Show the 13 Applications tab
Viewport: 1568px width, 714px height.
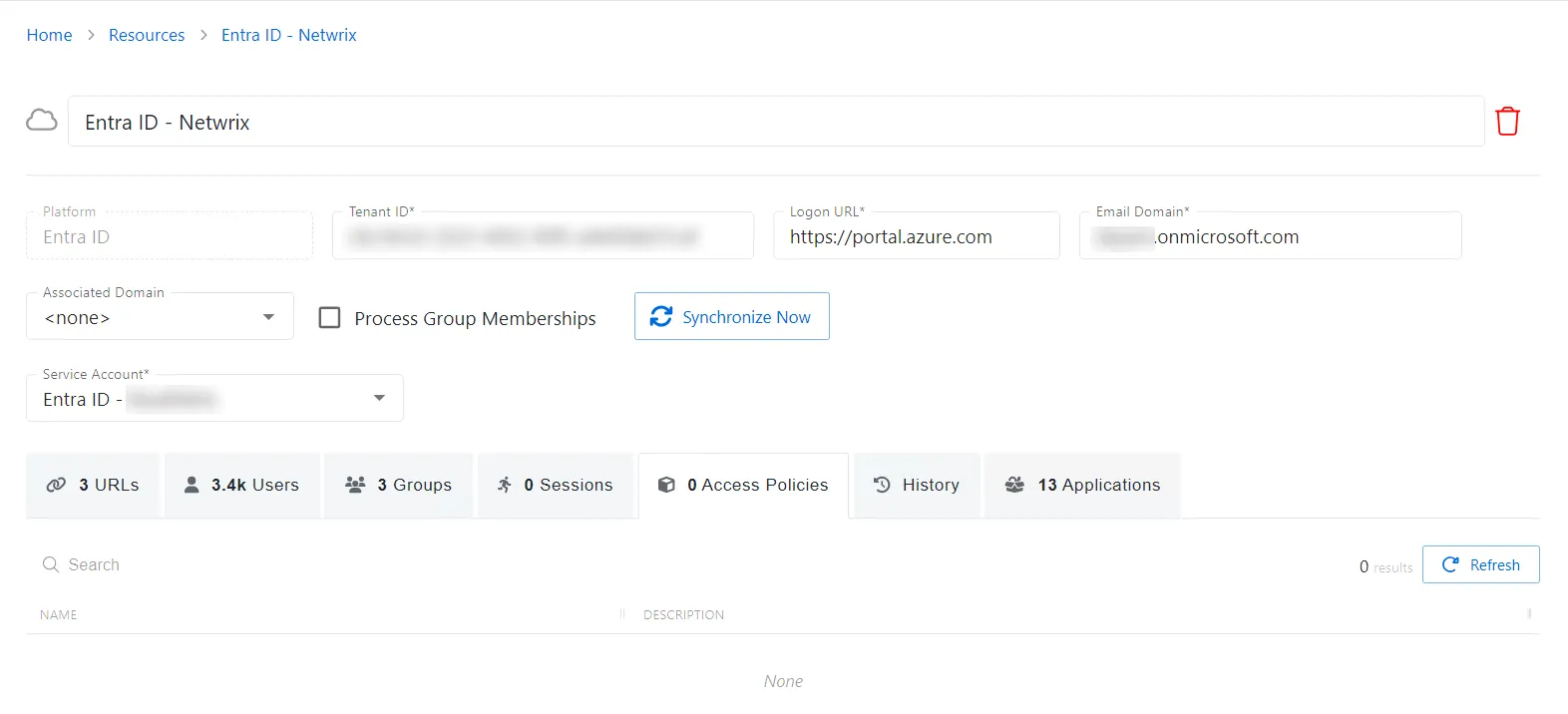click(x=1083, y=485)
